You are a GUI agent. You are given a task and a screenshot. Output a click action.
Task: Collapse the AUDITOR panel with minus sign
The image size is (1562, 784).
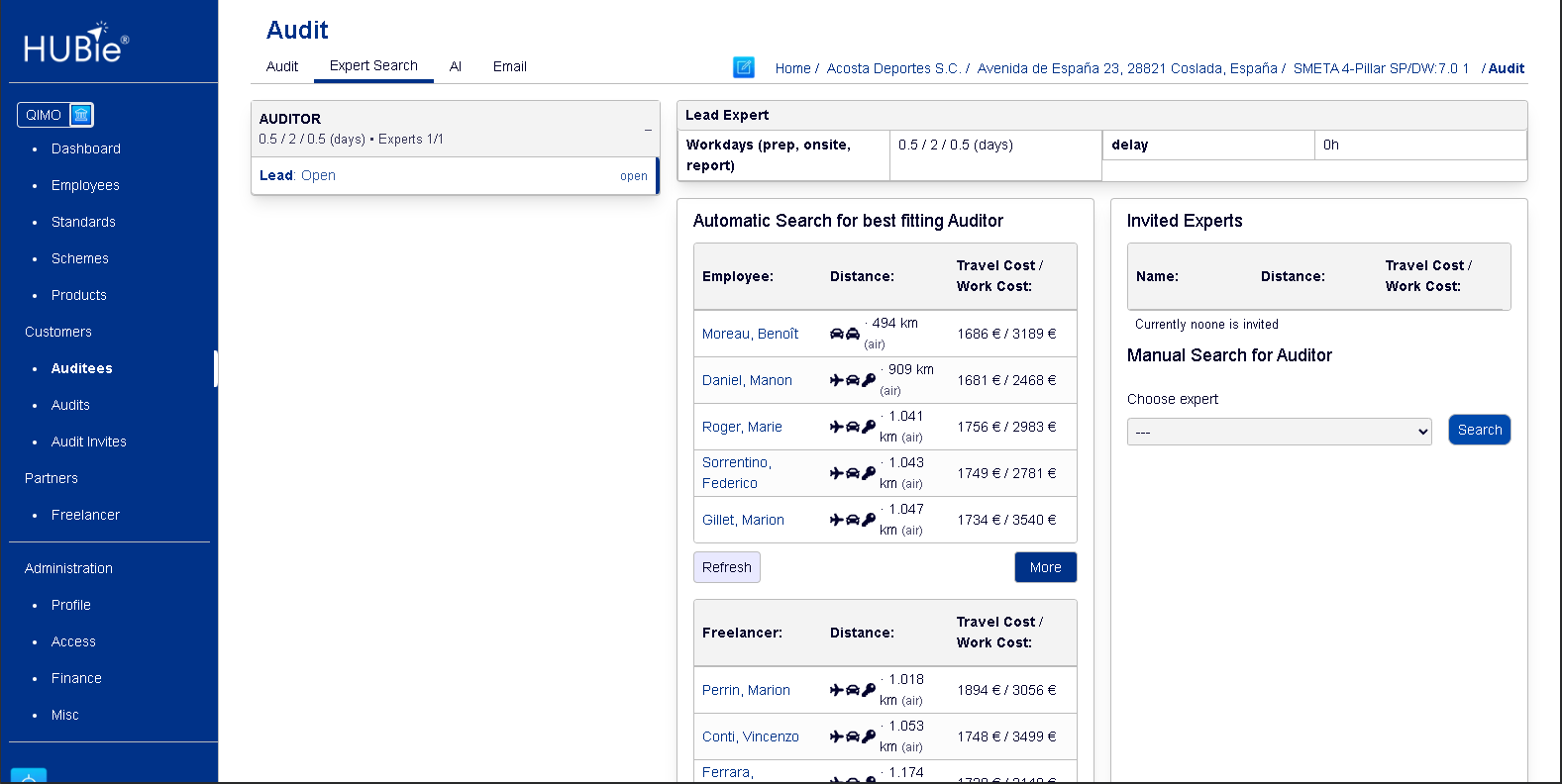(x=649, y=130)
